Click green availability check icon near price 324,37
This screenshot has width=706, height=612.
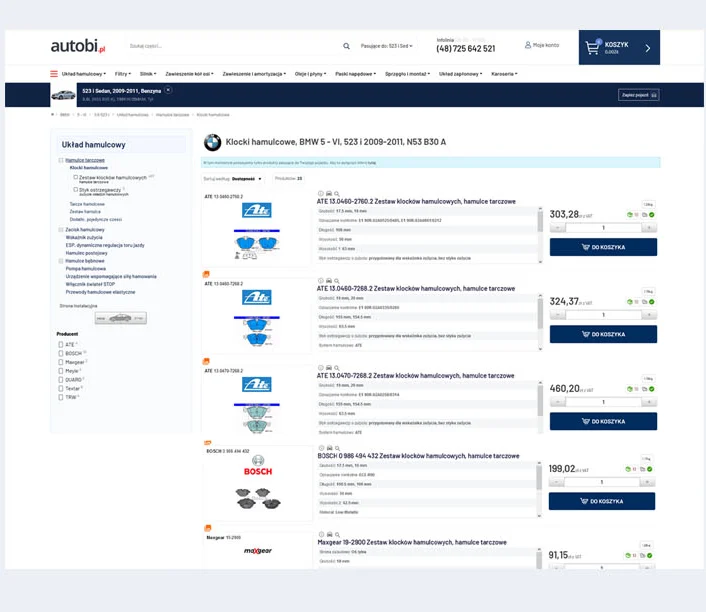pos(652,302)
